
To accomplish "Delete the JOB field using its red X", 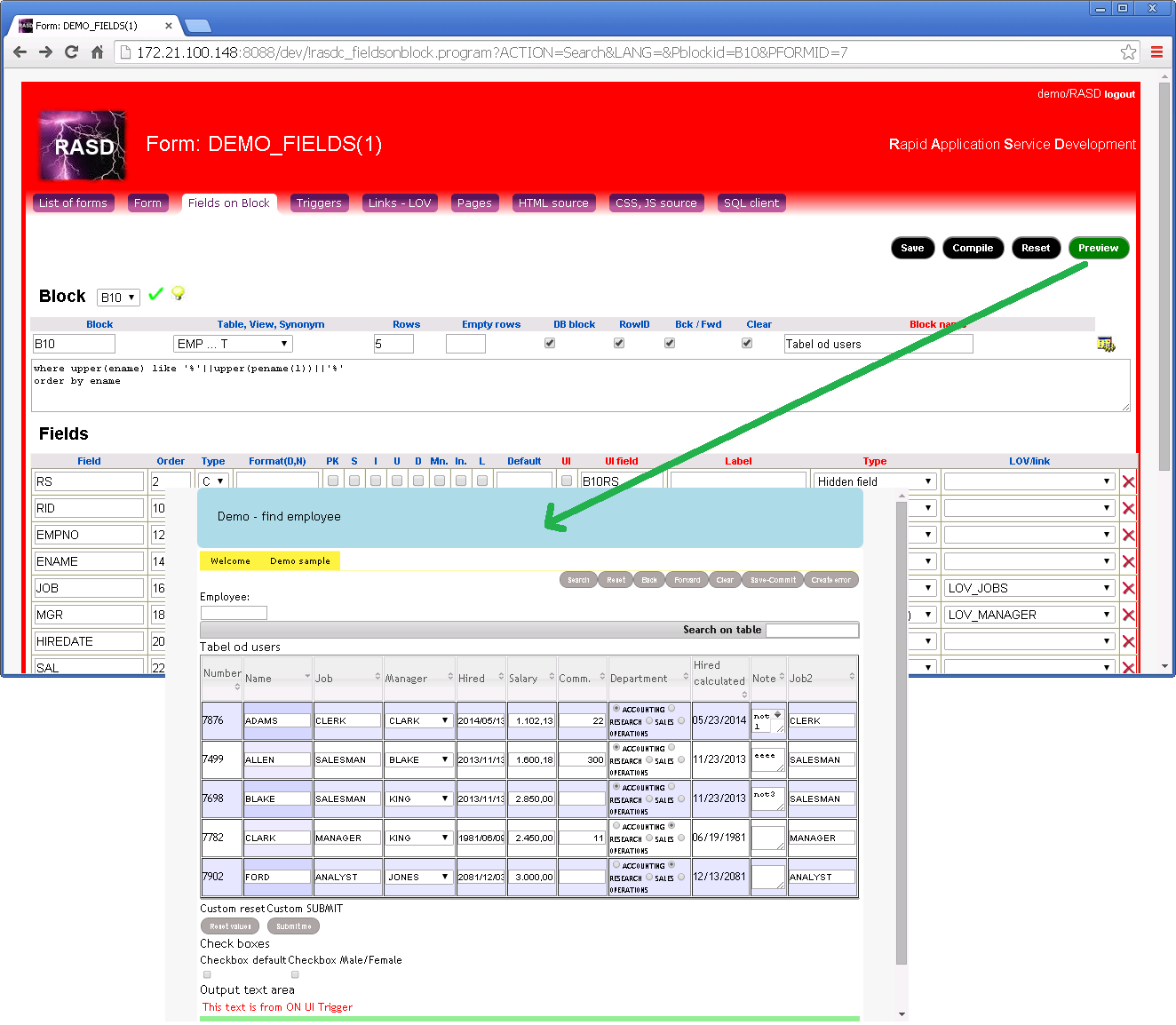I will (1128, 587).
